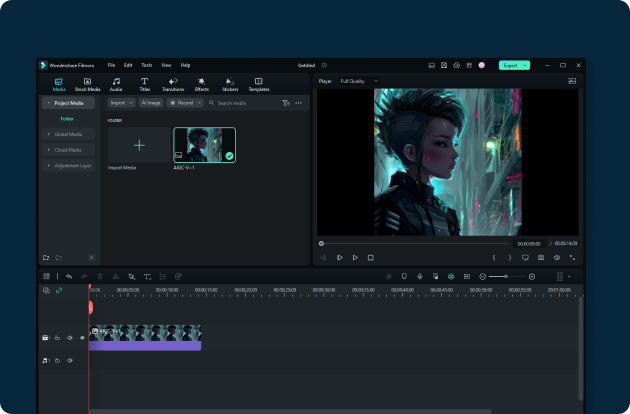The image size is (630, 414).
Task: Focus the Search media field
Action: point(241,103)
